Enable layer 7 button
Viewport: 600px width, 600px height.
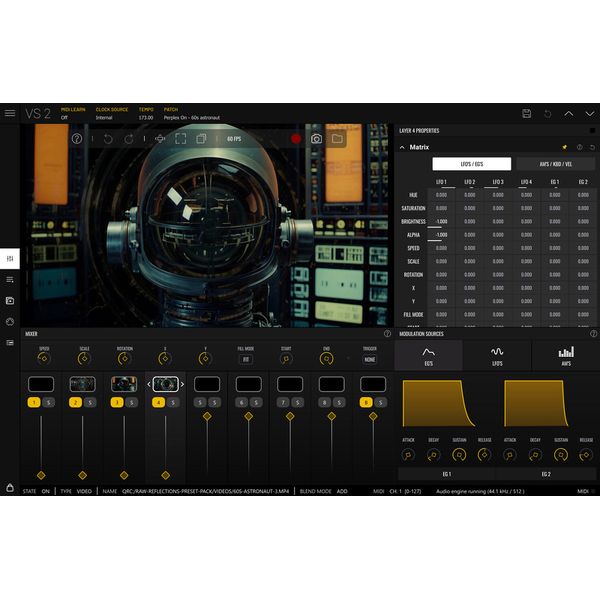(x=283, y=402)
